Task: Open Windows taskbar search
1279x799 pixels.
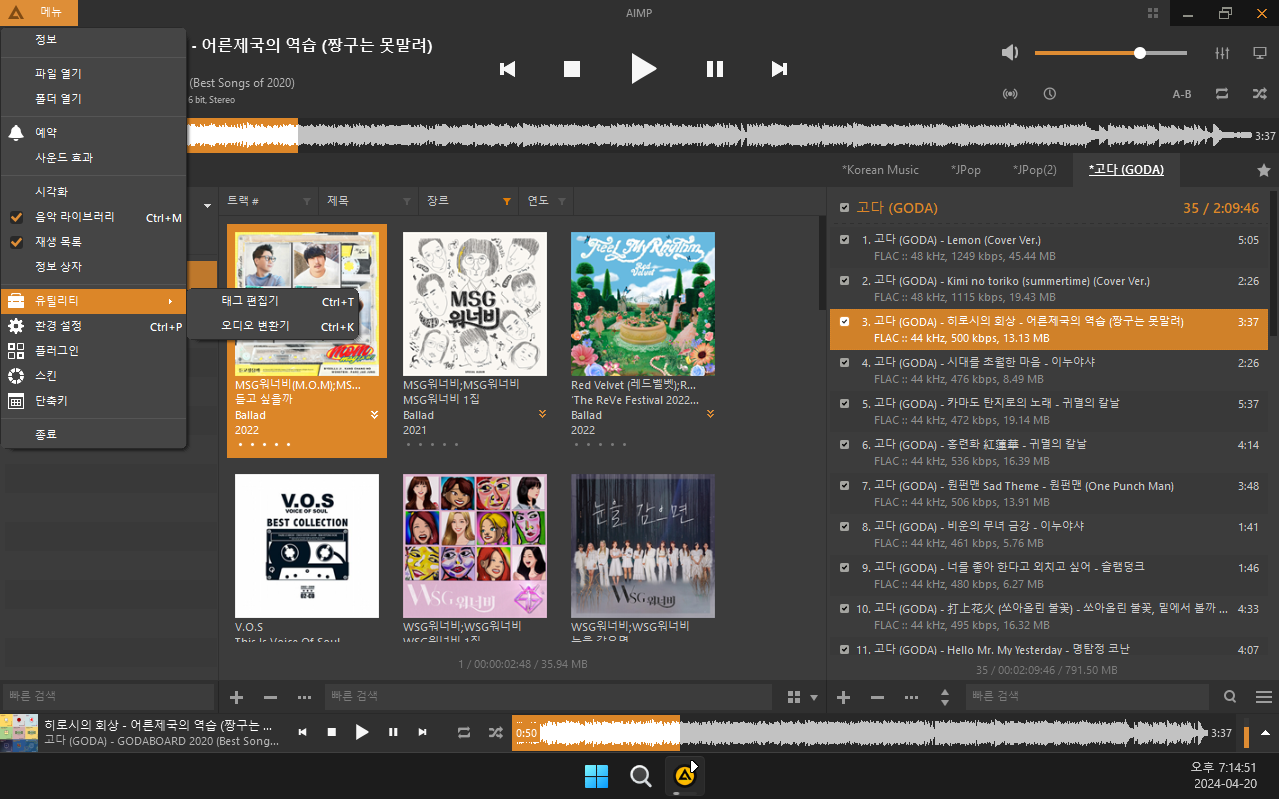Action: (x=640, y=776)
